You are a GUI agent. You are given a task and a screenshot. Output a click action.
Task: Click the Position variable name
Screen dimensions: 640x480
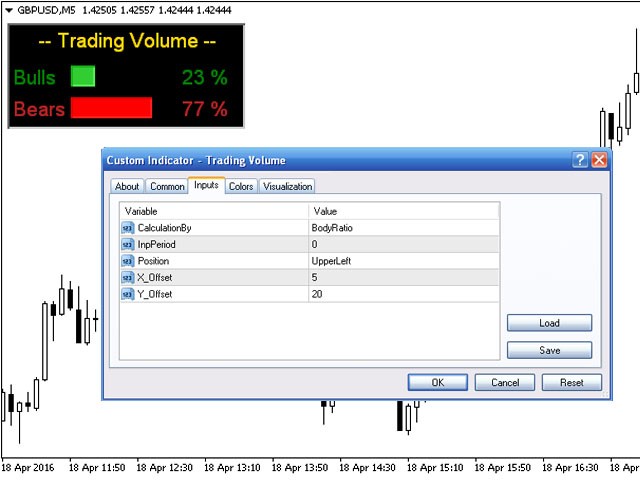coord(153,261)
